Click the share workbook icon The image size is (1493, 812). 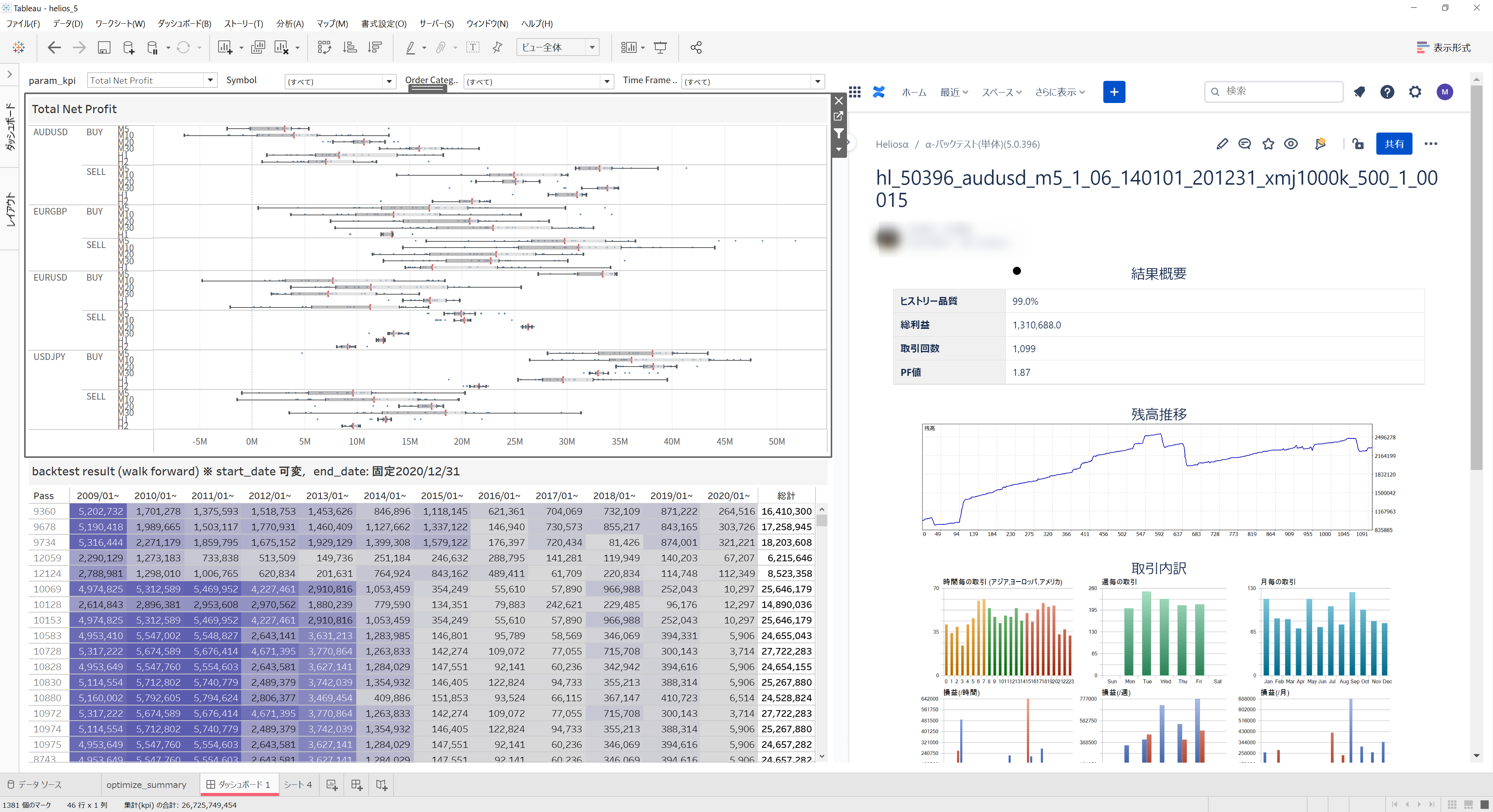tap(696, 47)
